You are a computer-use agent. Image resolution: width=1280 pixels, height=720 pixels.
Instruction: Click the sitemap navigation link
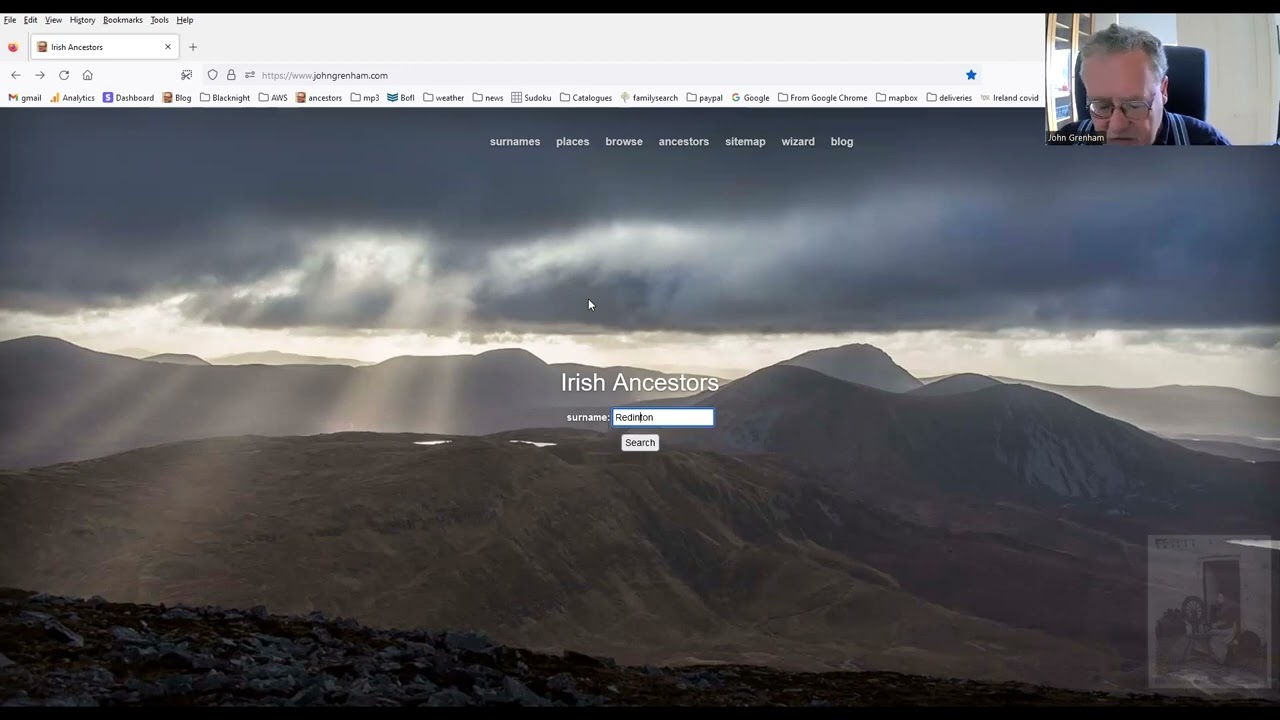click(x=745, y=142)
